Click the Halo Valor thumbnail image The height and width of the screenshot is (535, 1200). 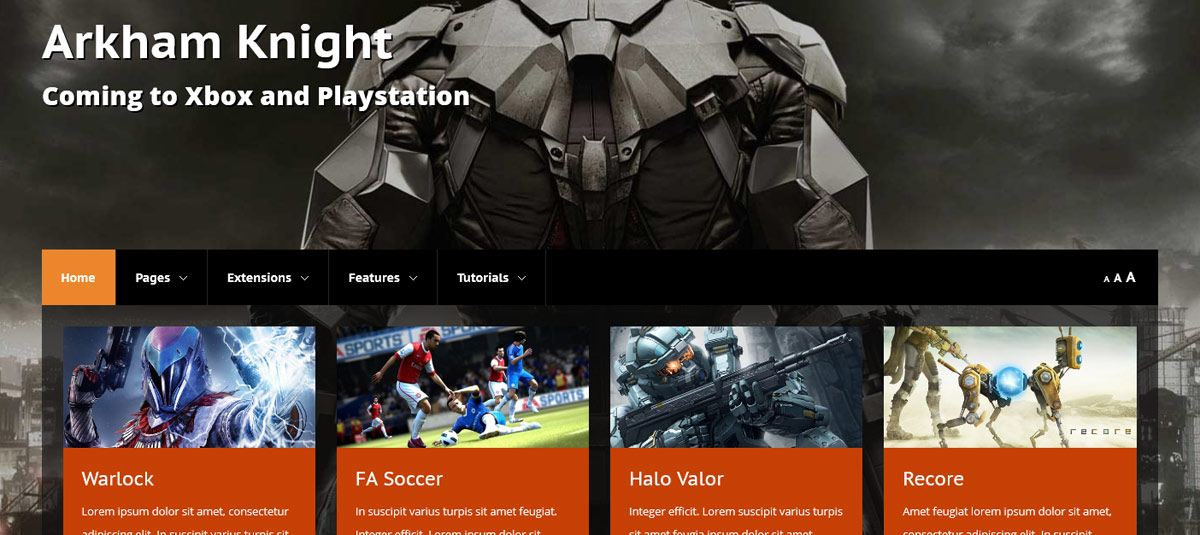pyautogui.click(x=736, y=387)
